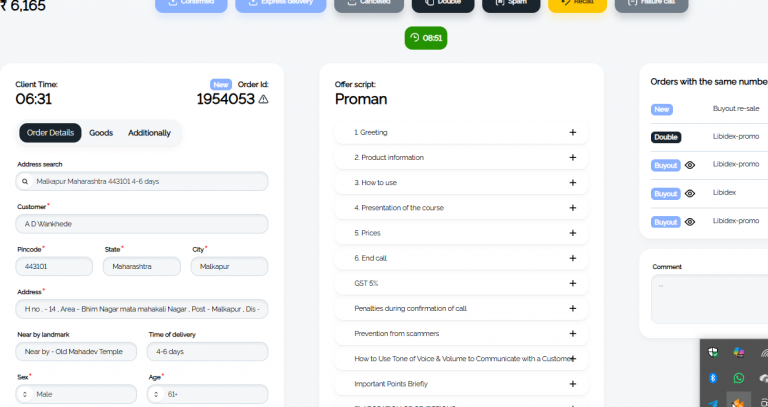Click the Client Time value 06:31
Viewport: 768px width, 407px height.
coord(33,99)
